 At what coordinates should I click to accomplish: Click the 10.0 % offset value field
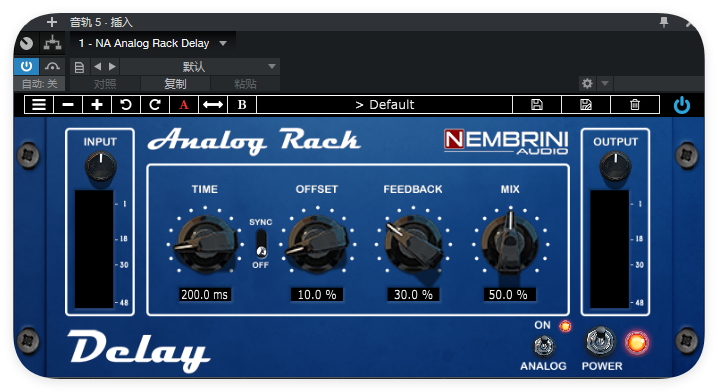tap(317, 294)
